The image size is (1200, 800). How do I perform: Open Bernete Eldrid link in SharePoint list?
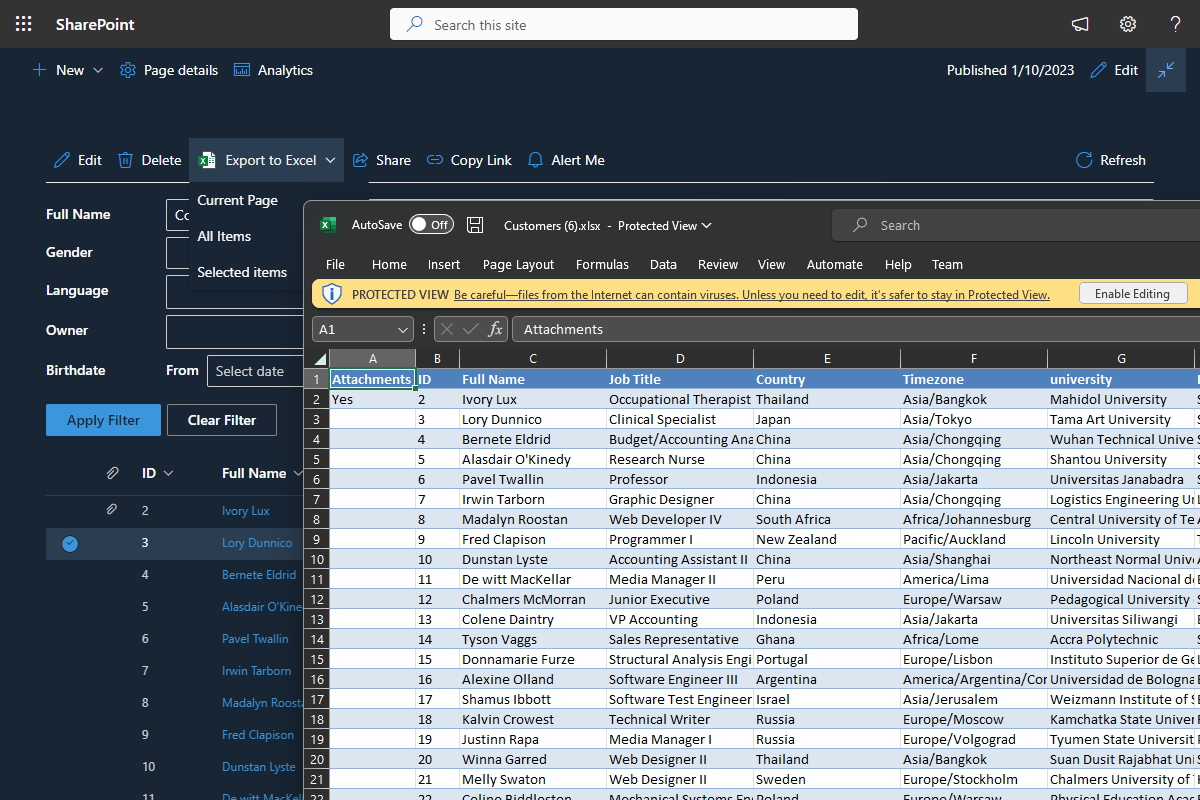(259, 575)
